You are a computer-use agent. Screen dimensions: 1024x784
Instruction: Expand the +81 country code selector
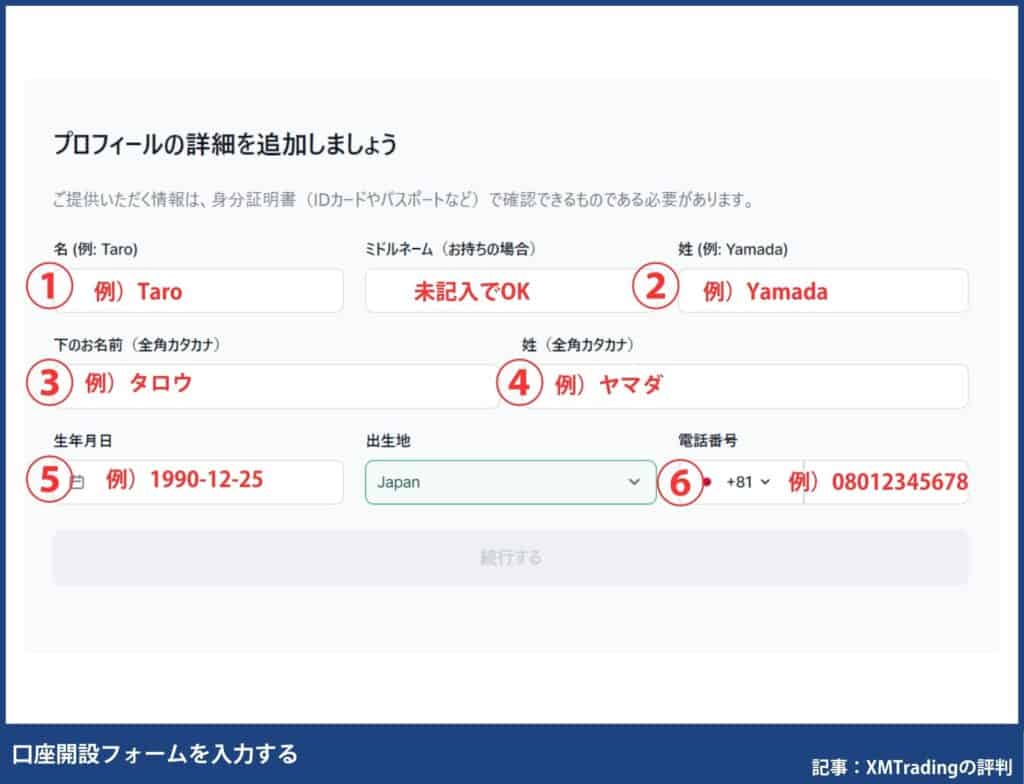click(748, 482)
